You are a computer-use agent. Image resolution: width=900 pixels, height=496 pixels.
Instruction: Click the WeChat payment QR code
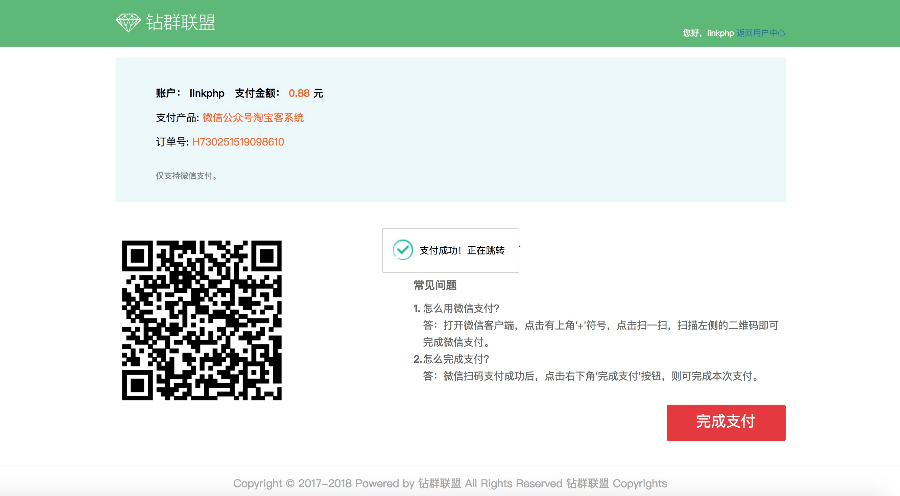point(201,320)
